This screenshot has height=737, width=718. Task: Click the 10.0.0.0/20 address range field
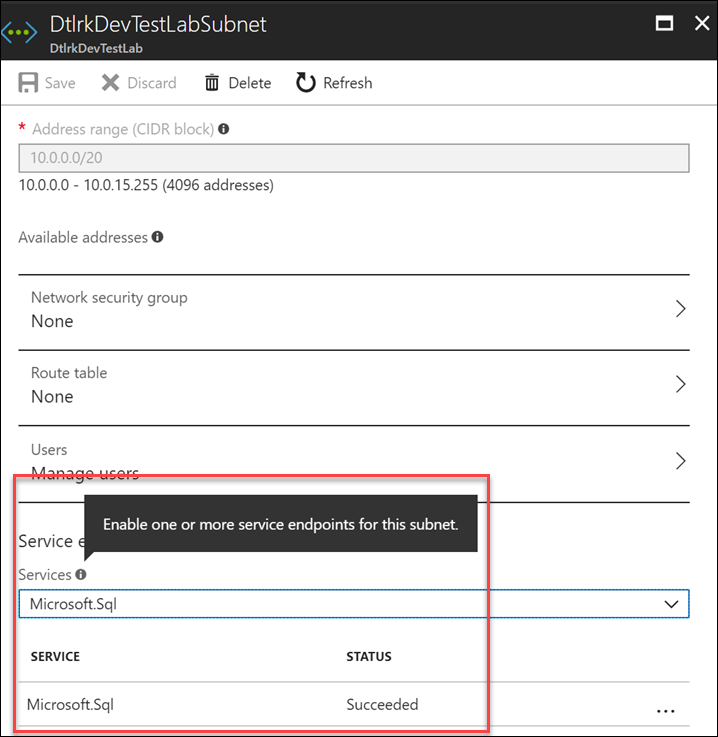(354, 158)
